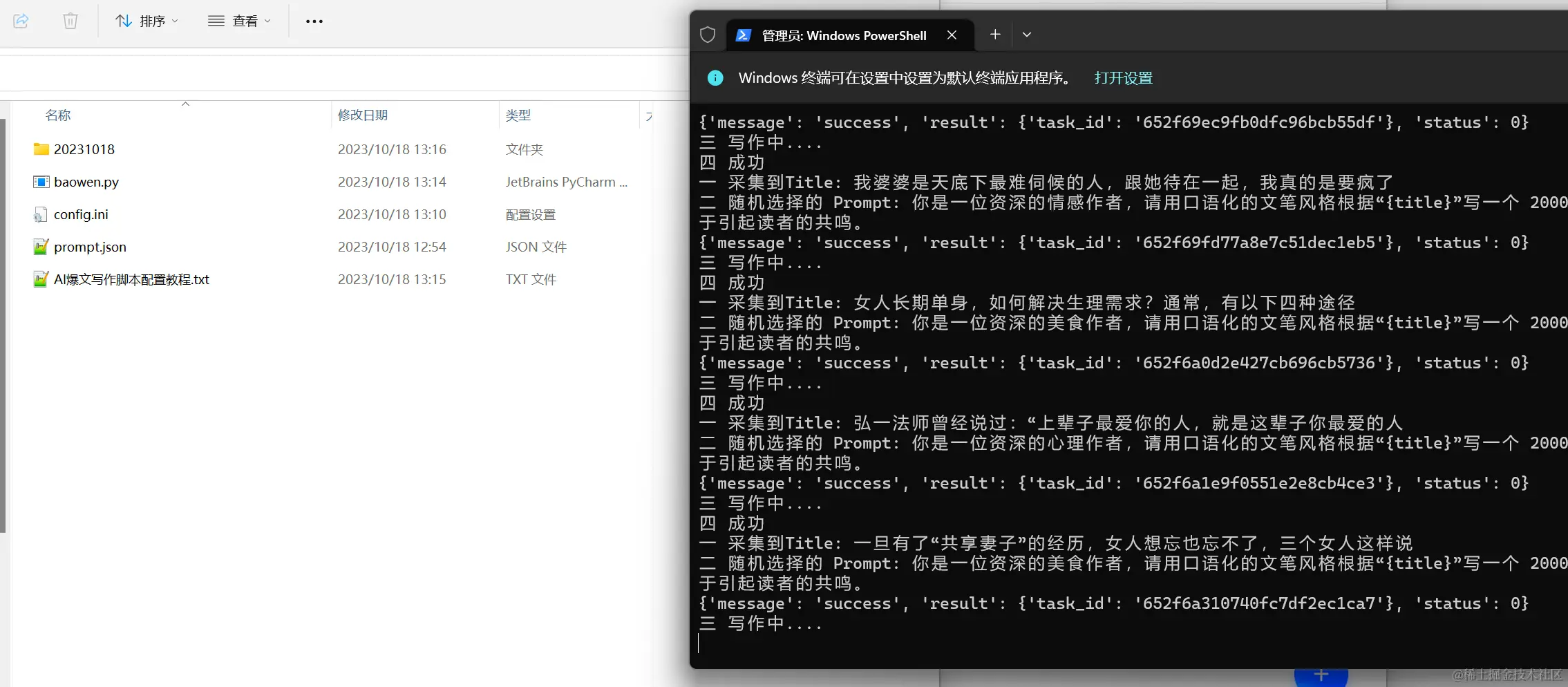Click the JetBrains PyCharm type cell
1568x687 pixels.
pyautogui.click(x=567, y=182)
